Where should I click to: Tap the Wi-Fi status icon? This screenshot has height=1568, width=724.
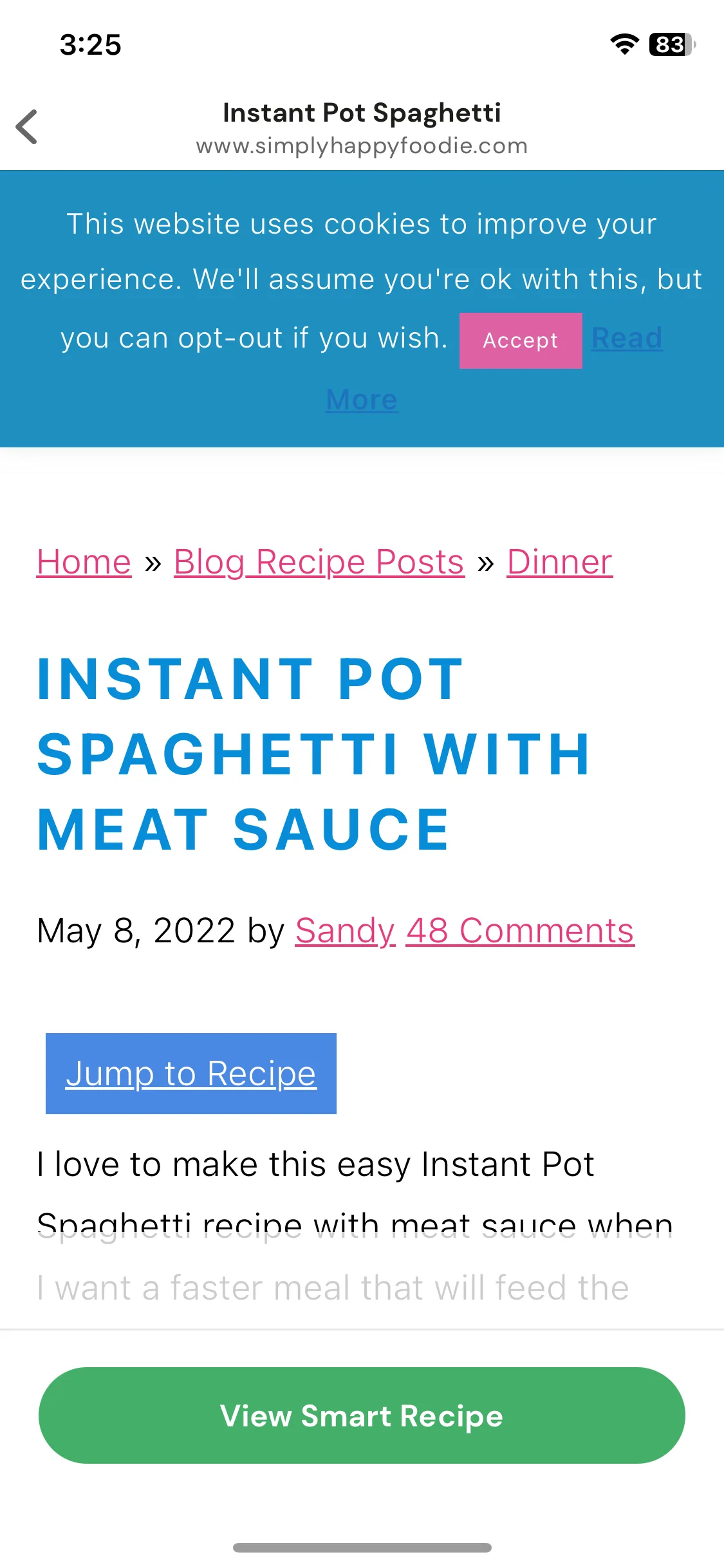(x=624, y=44)
